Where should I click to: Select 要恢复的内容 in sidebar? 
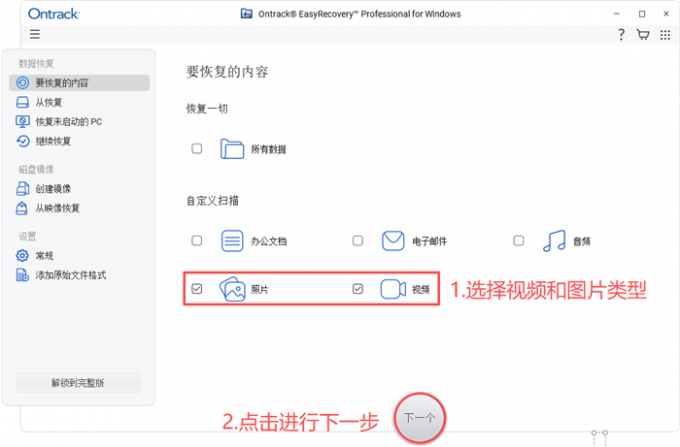(79, 83)
